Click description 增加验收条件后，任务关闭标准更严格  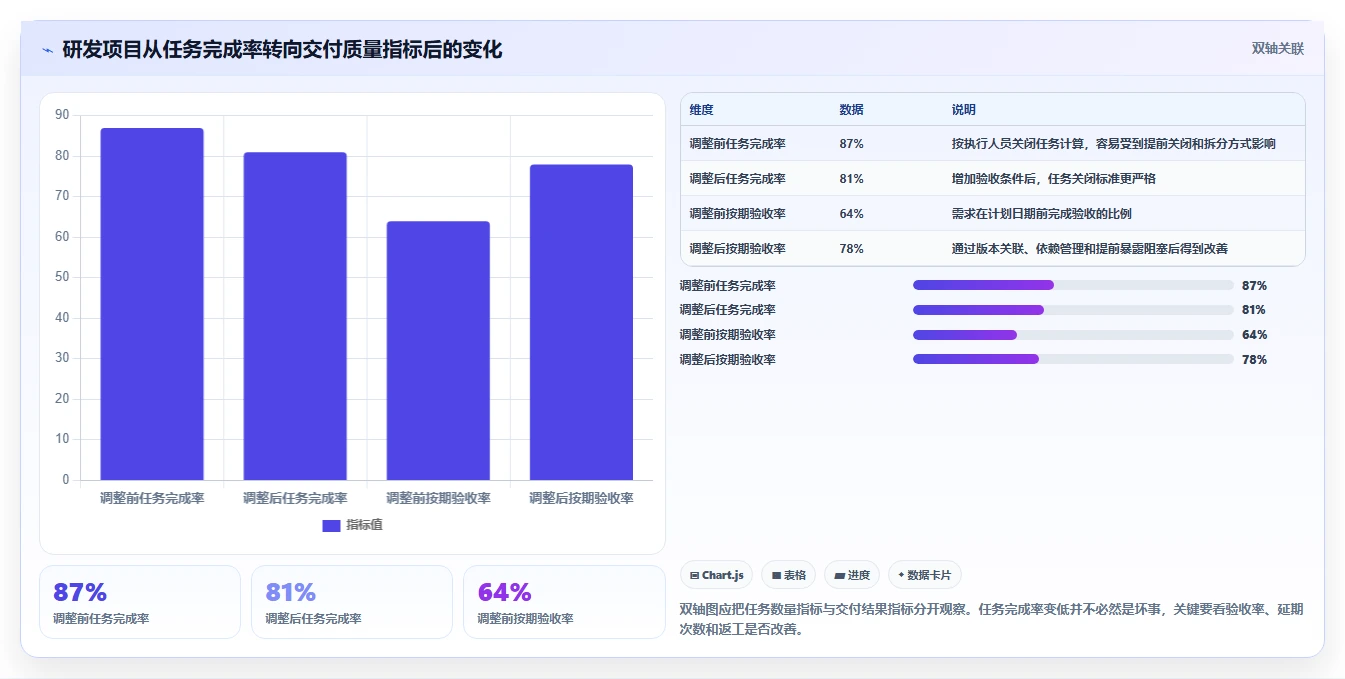point(1054,179)
